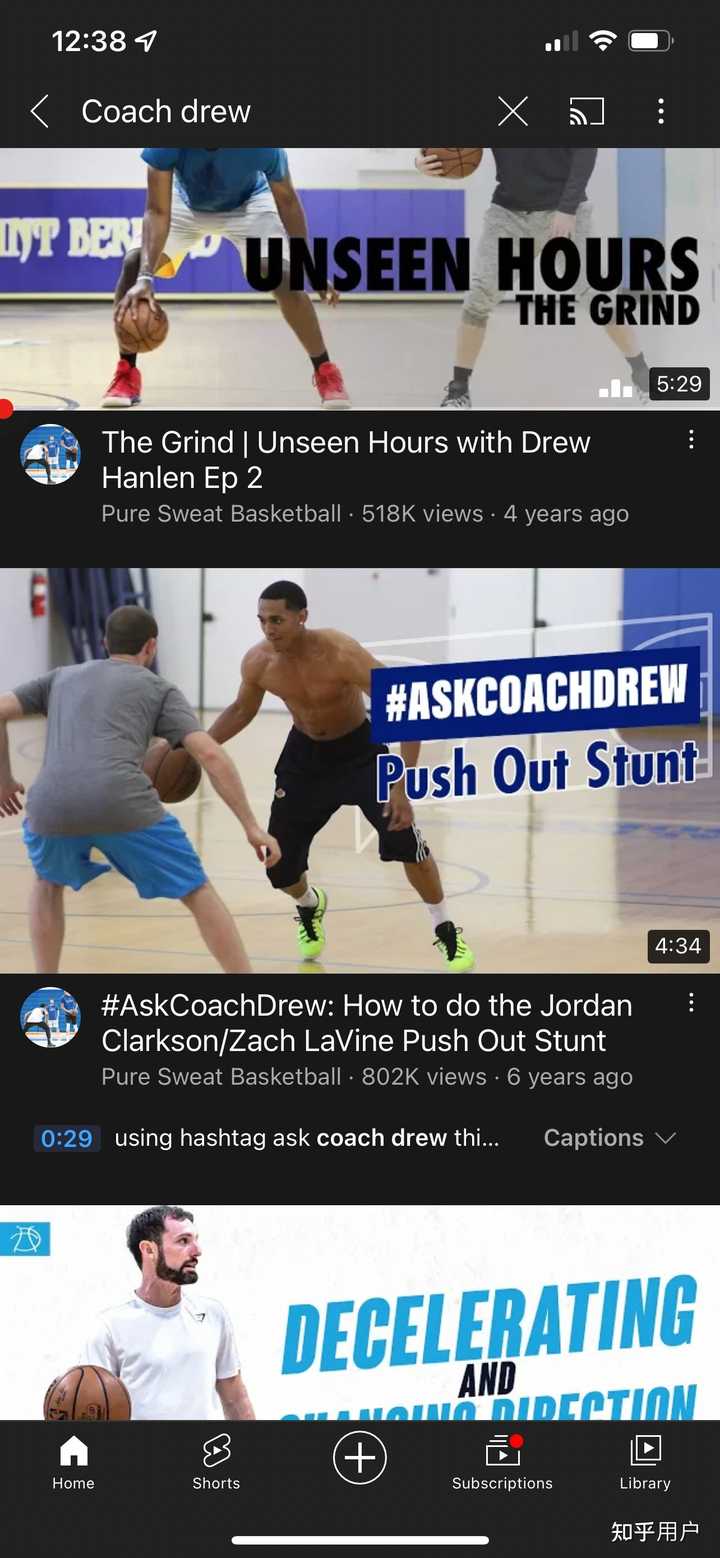Screen dimensions: 720x1558
Task: Clear the search with the X icon
Action: click(x=513, y=111)
